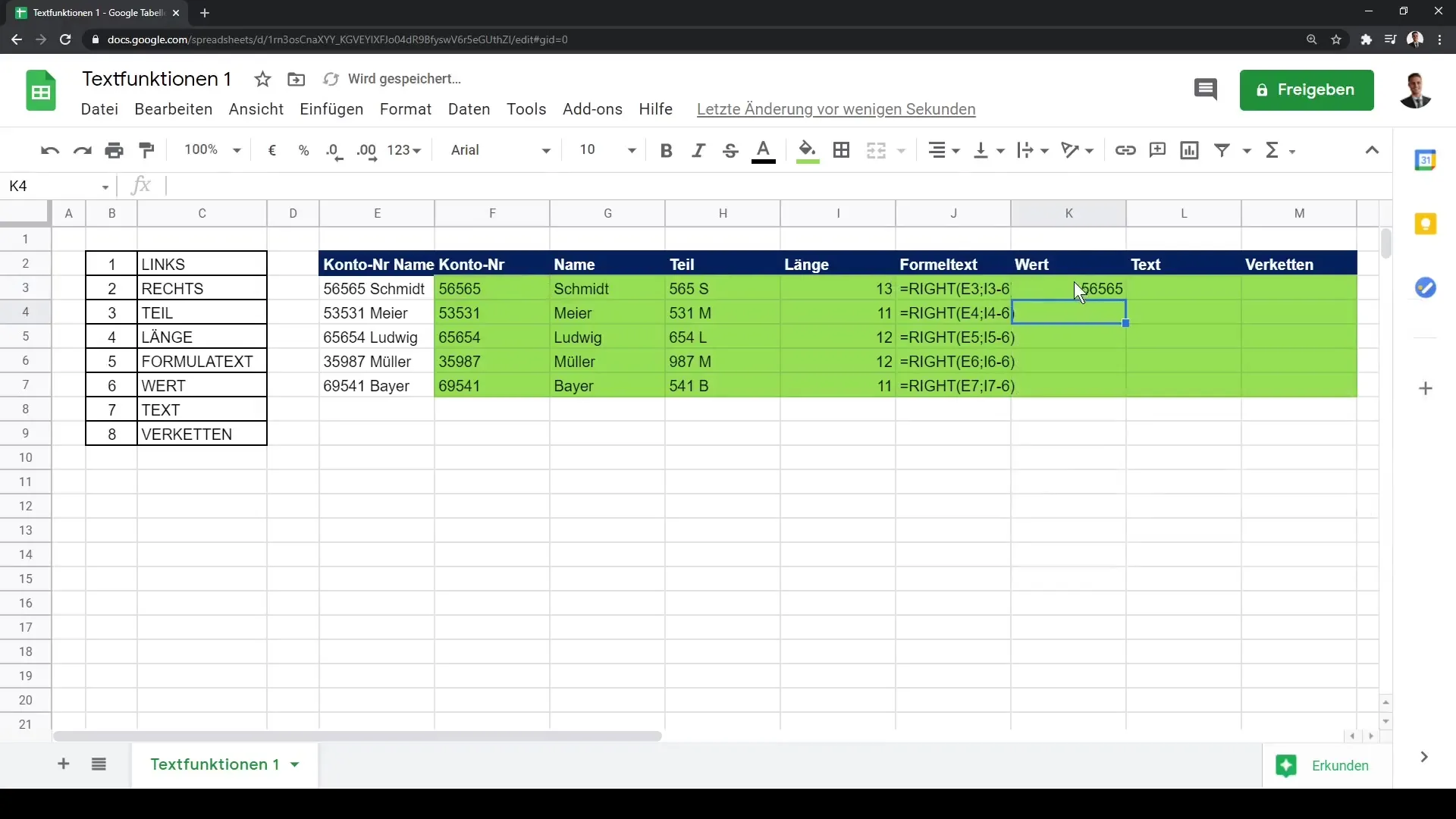Open the borders tool

tap(841, 150)
